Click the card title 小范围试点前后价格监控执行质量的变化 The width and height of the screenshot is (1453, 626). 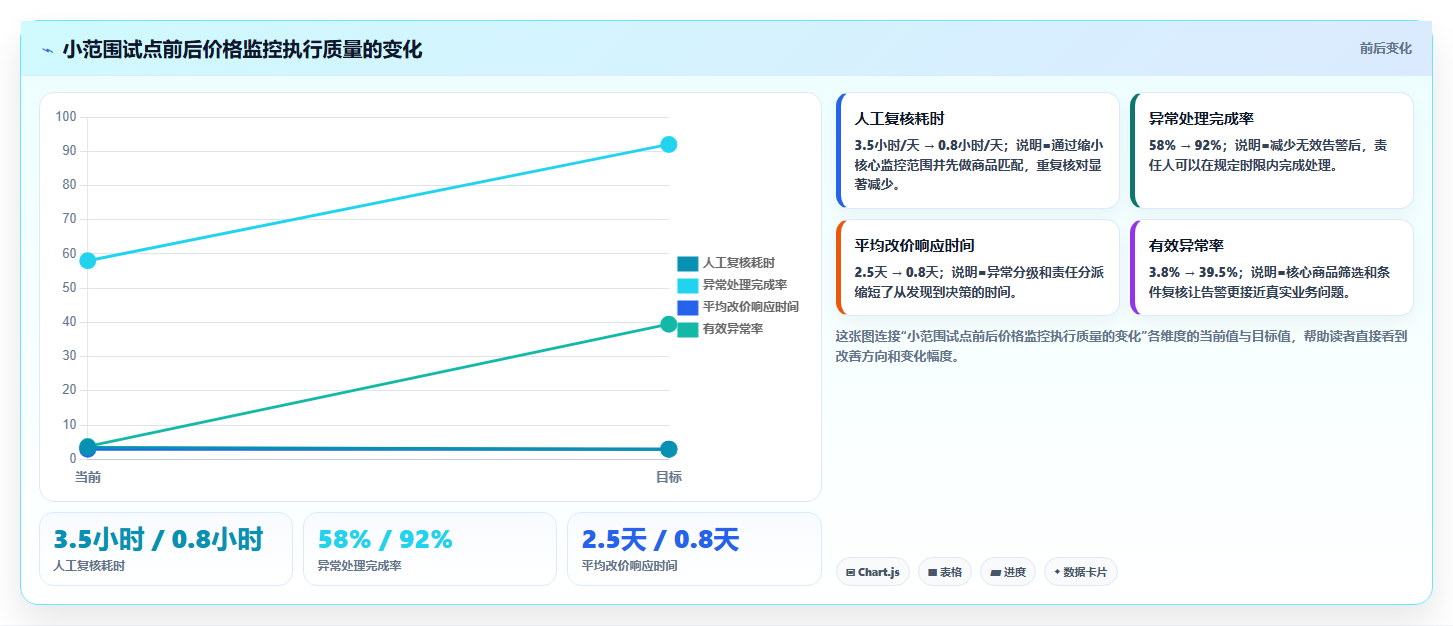tap(242, 49)
